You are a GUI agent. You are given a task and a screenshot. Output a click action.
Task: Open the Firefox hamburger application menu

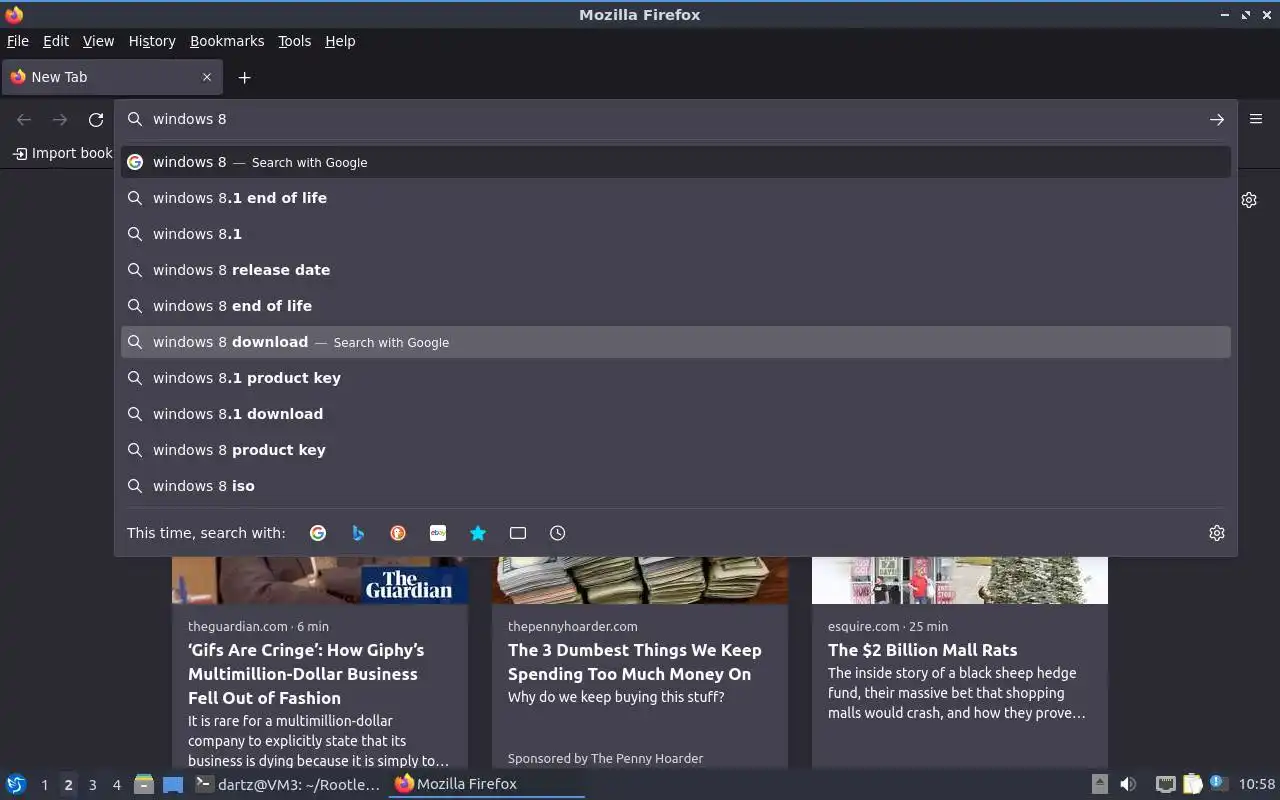coord(1256,119)
